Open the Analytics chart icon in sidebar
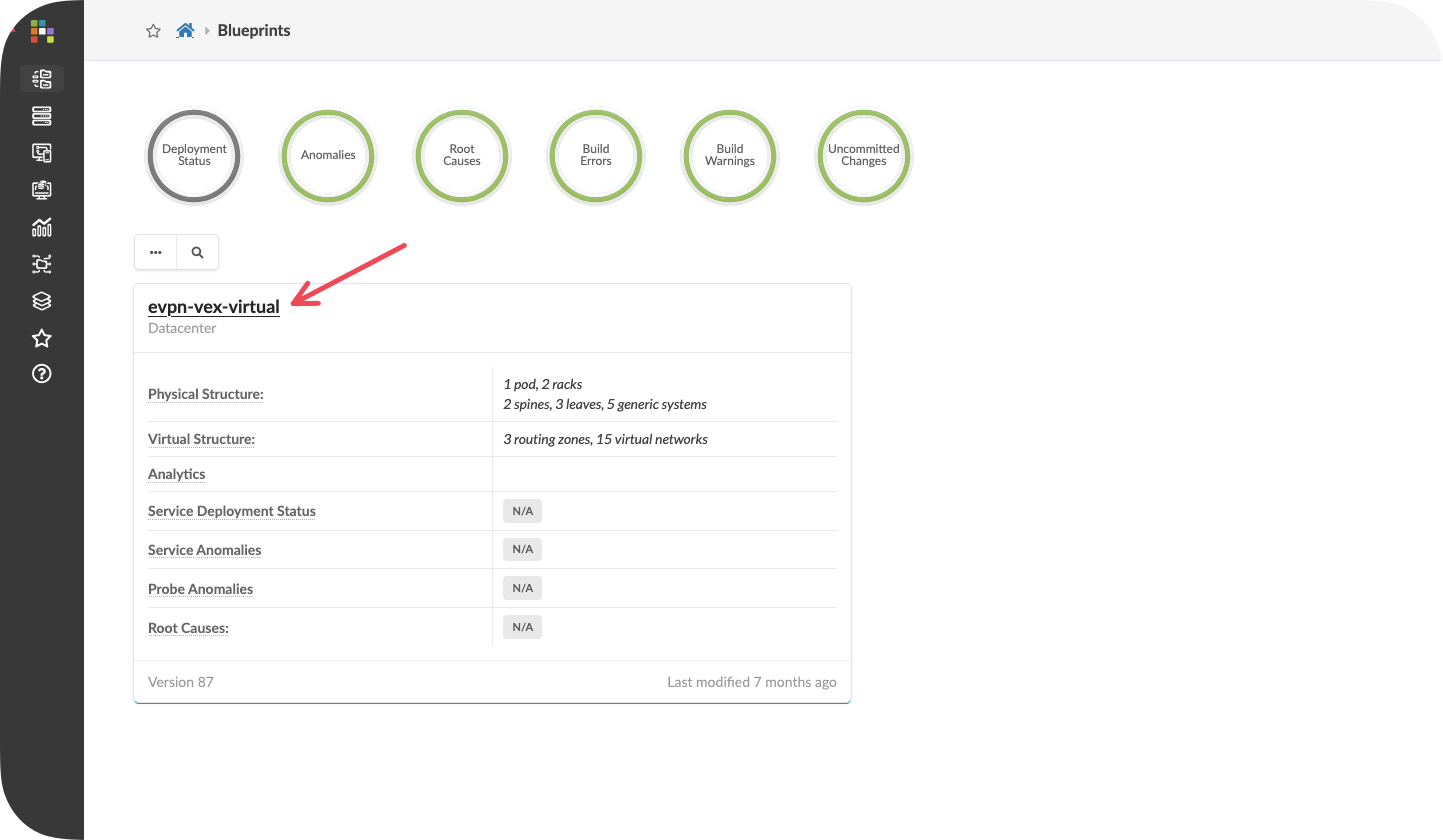Image resolution: width=1443 pixels, height=840 pixels. pyautogui.click(x=42, y=227)
